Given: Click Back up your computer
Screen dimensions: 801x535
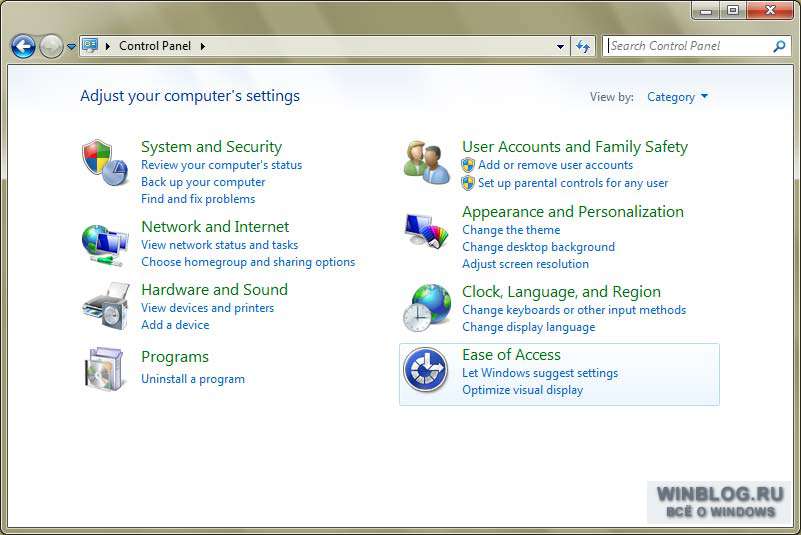Looking at the screenshot, I should click(x=203, y=182).
